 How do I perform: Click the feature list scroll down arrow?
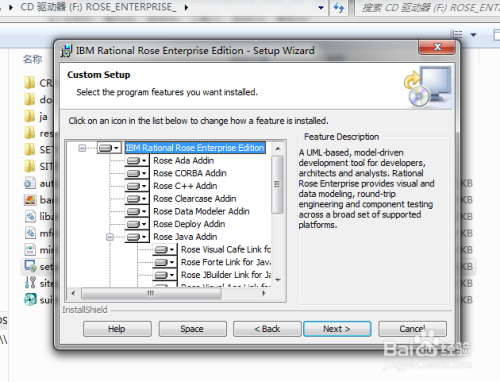pos(278,280)
